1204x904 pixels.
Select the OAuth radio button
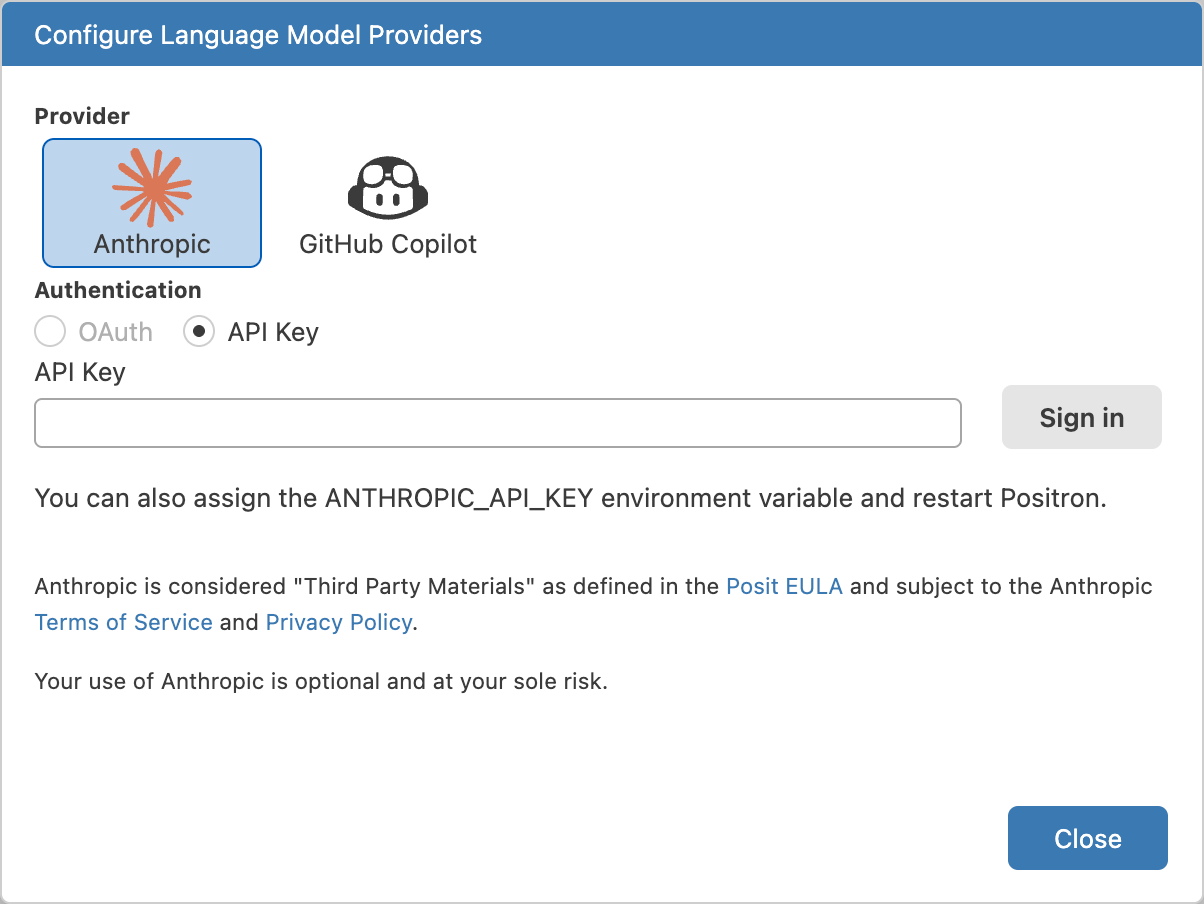click(50, 332)
